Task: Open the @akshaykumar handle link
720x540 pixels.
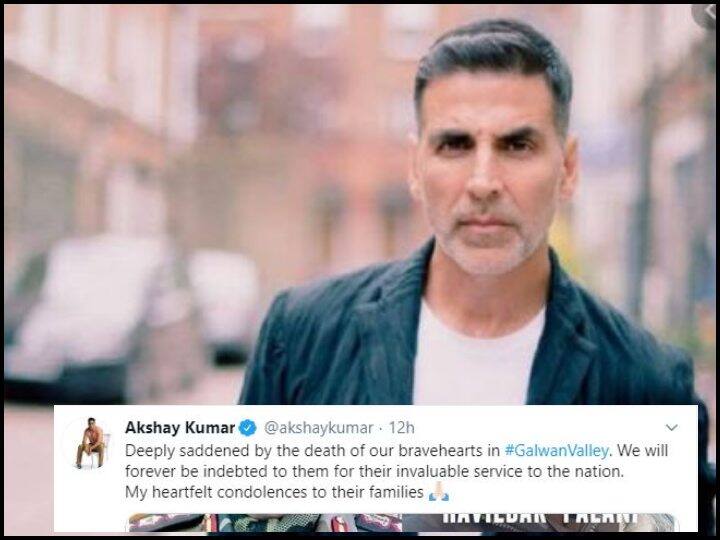Action: point(318,428)
